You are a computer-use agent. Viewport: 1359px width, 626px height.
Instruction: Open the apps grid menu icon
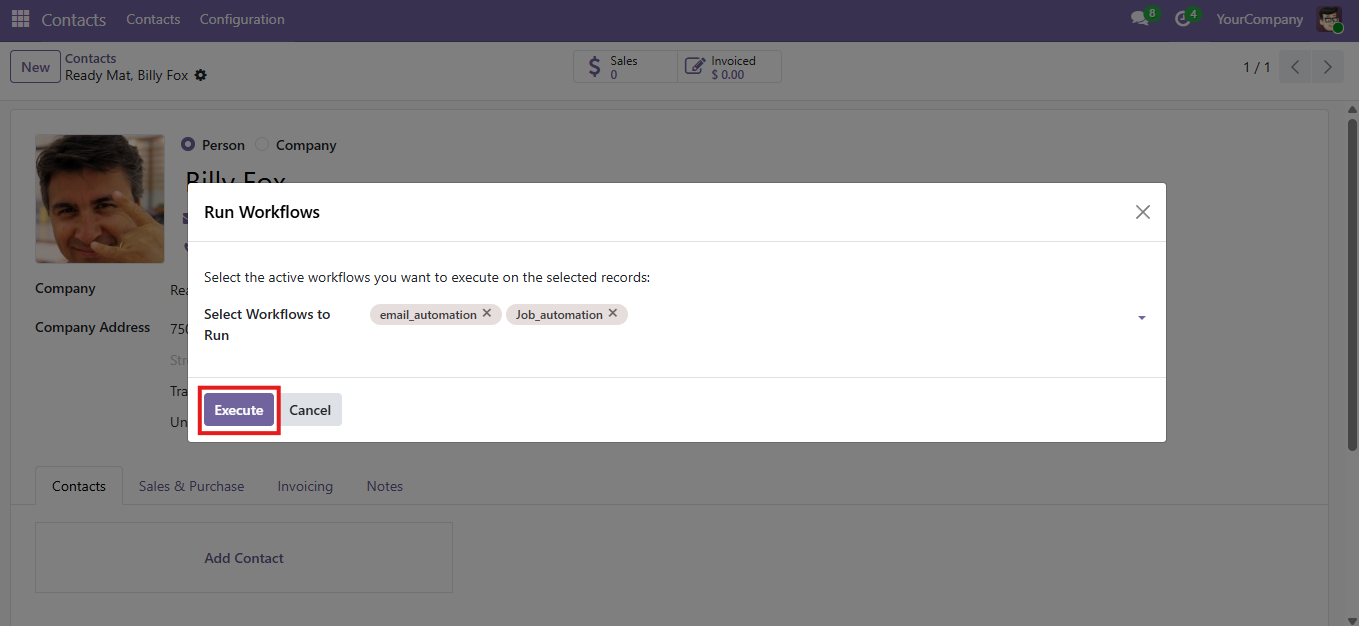[20, 19]
